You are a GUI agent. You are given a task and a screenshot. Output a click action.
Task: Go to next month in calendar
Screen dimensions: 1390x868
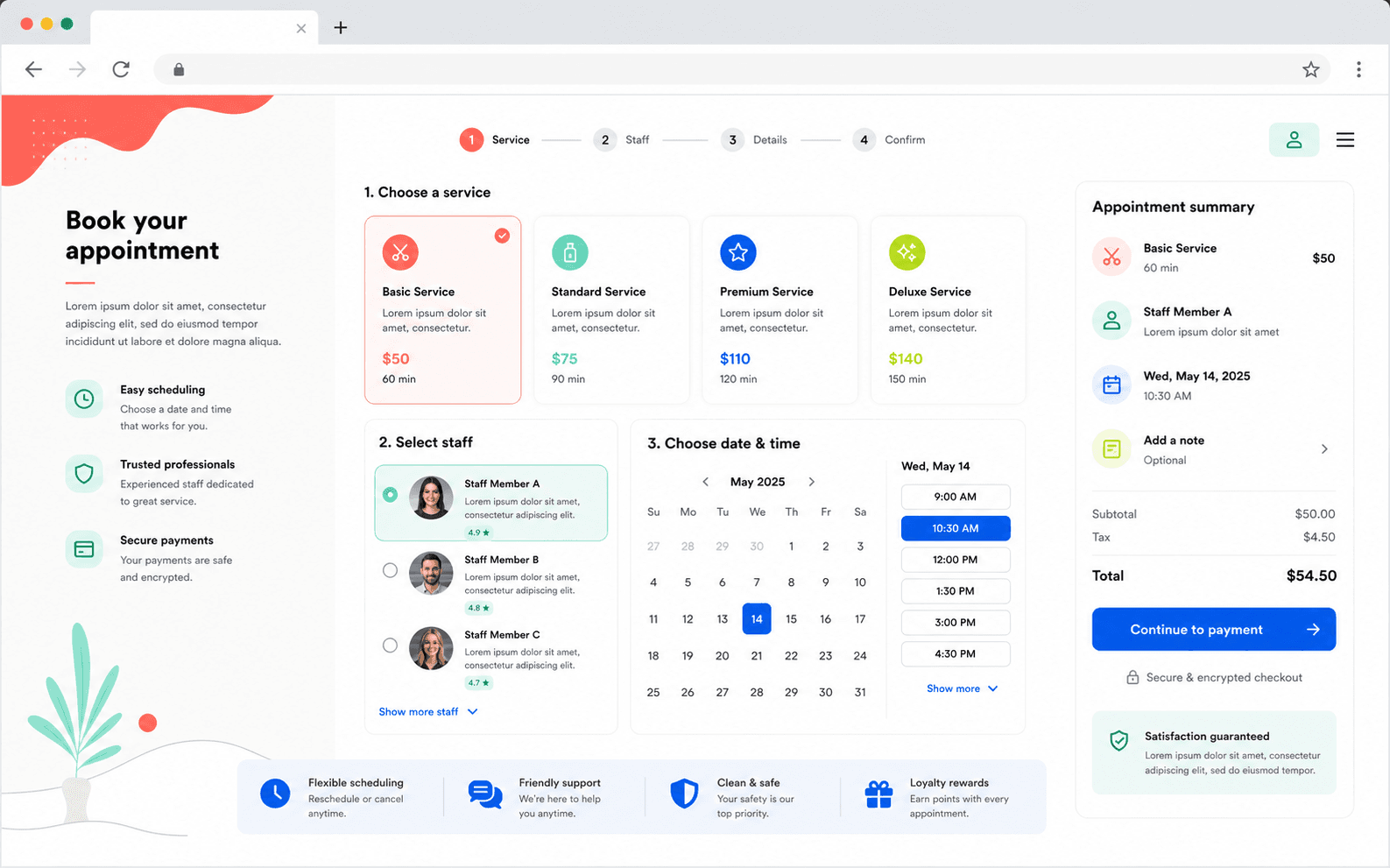pos(812,482)
